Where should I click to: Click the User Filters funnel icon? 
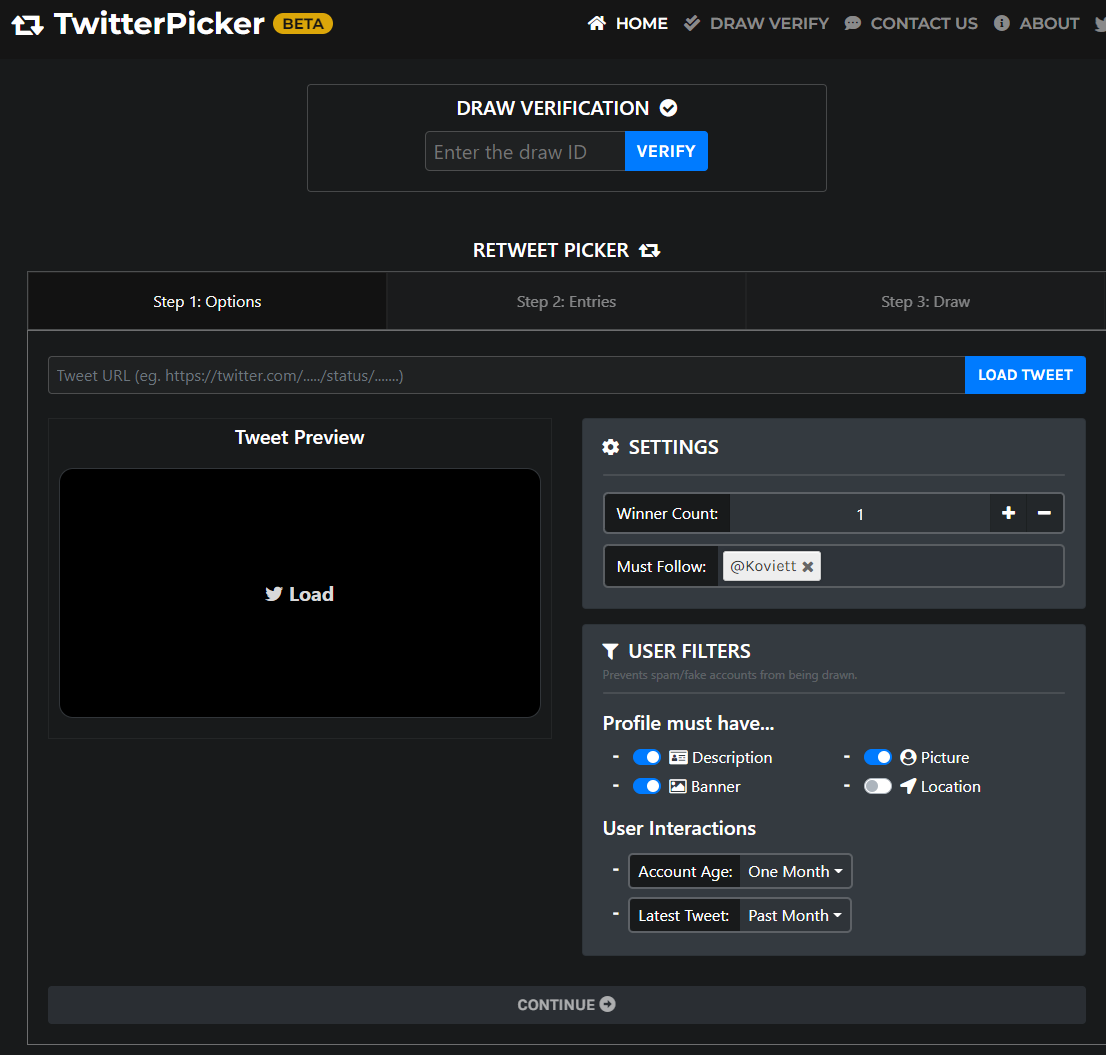(x=611, y=651)
